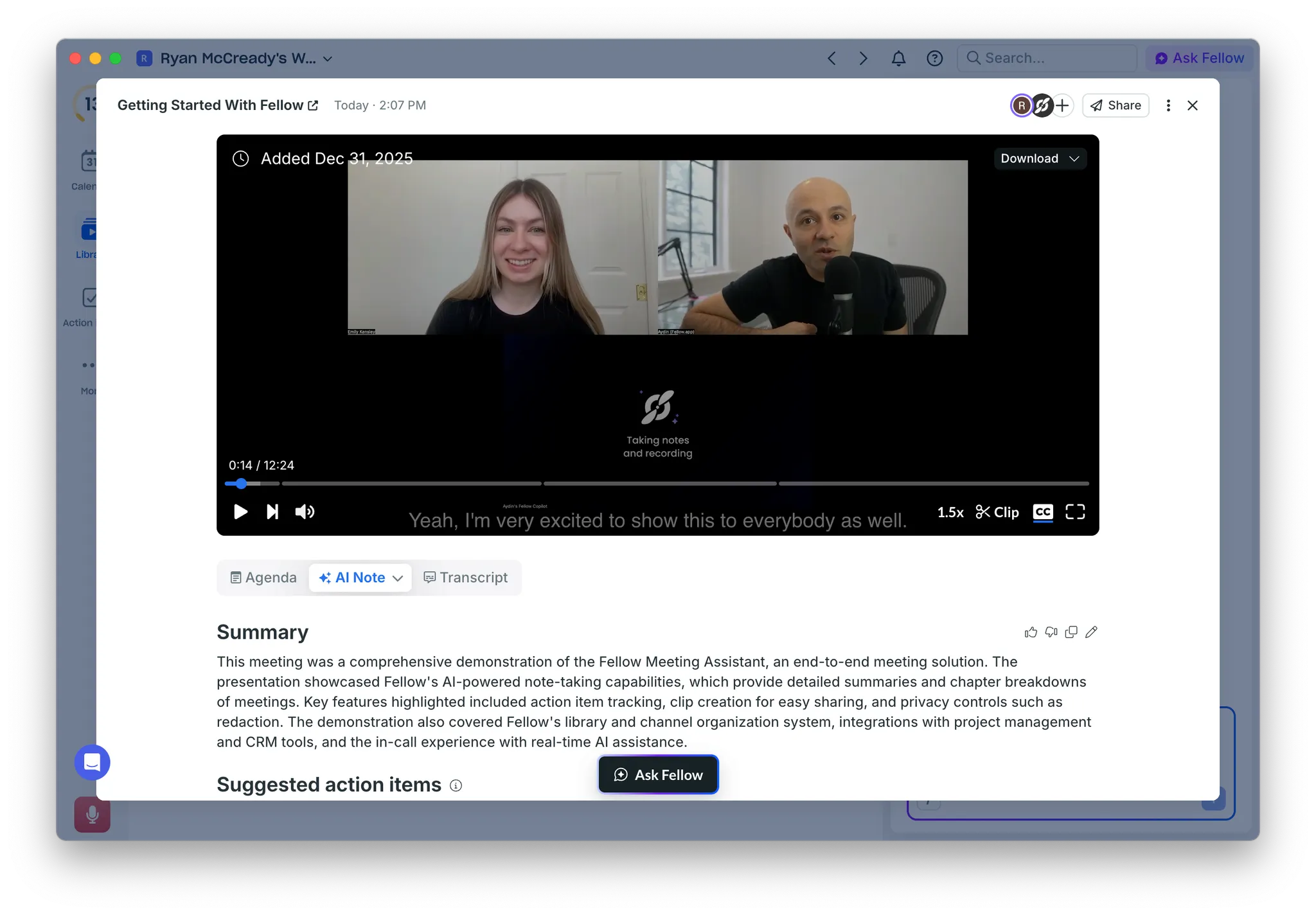Give the summary a thumbs down
Viewport: 1316px width, 915px height.
[x=1051, y=632]
